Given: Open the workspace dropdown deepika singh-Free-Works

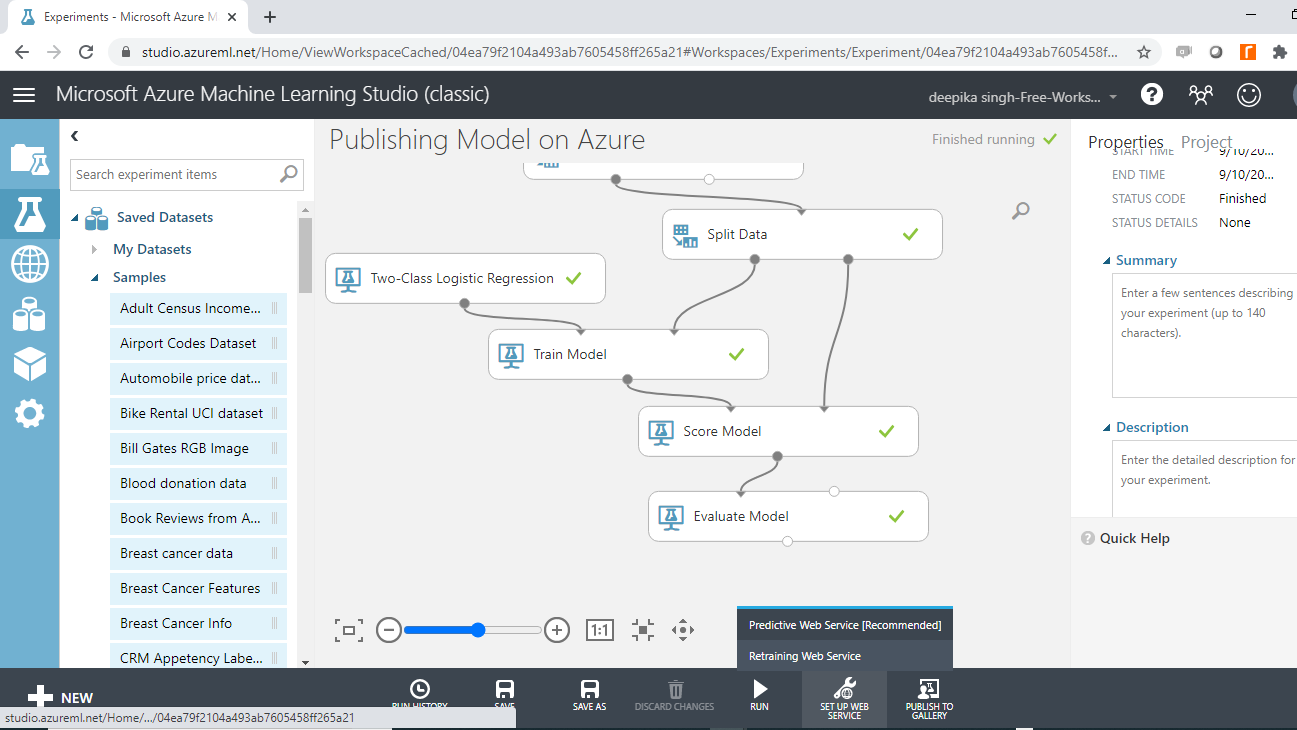Looking at the screenshot, I should click(1024, 97).
